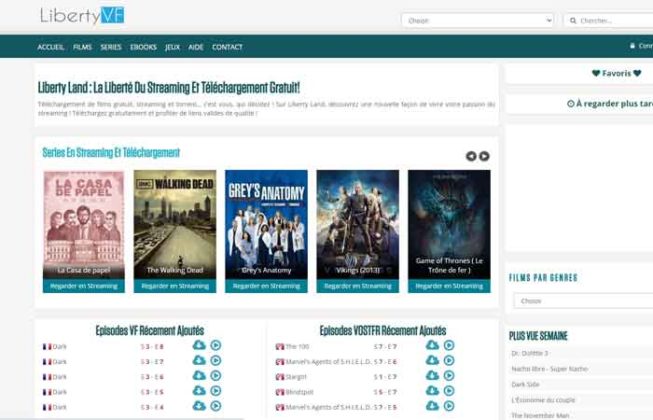653x420 pixels.
Task: Open L'Économie du couple entry
Action: pyautogui.click(x=543, y=400)
